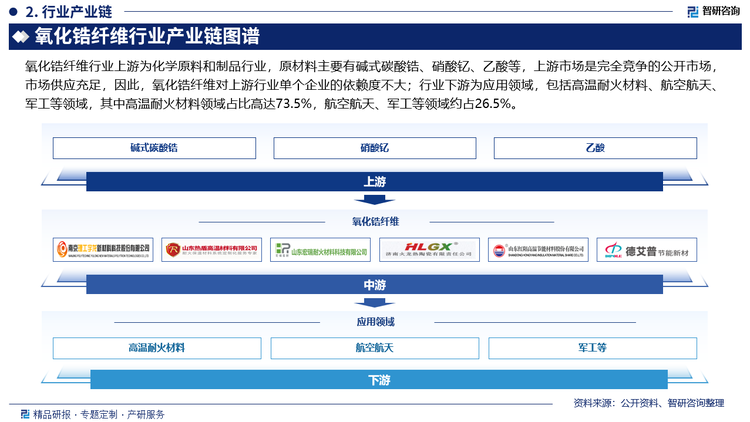Click the diamond icon before the 氧化锆纤维 title

coord(19,38)
